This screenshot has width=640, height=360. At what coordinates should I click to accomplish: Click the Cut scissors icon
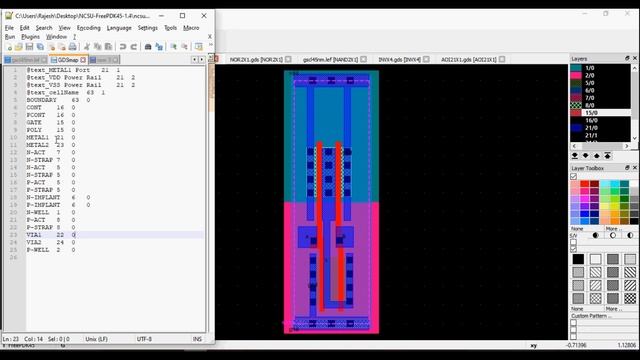click(87, 47)
